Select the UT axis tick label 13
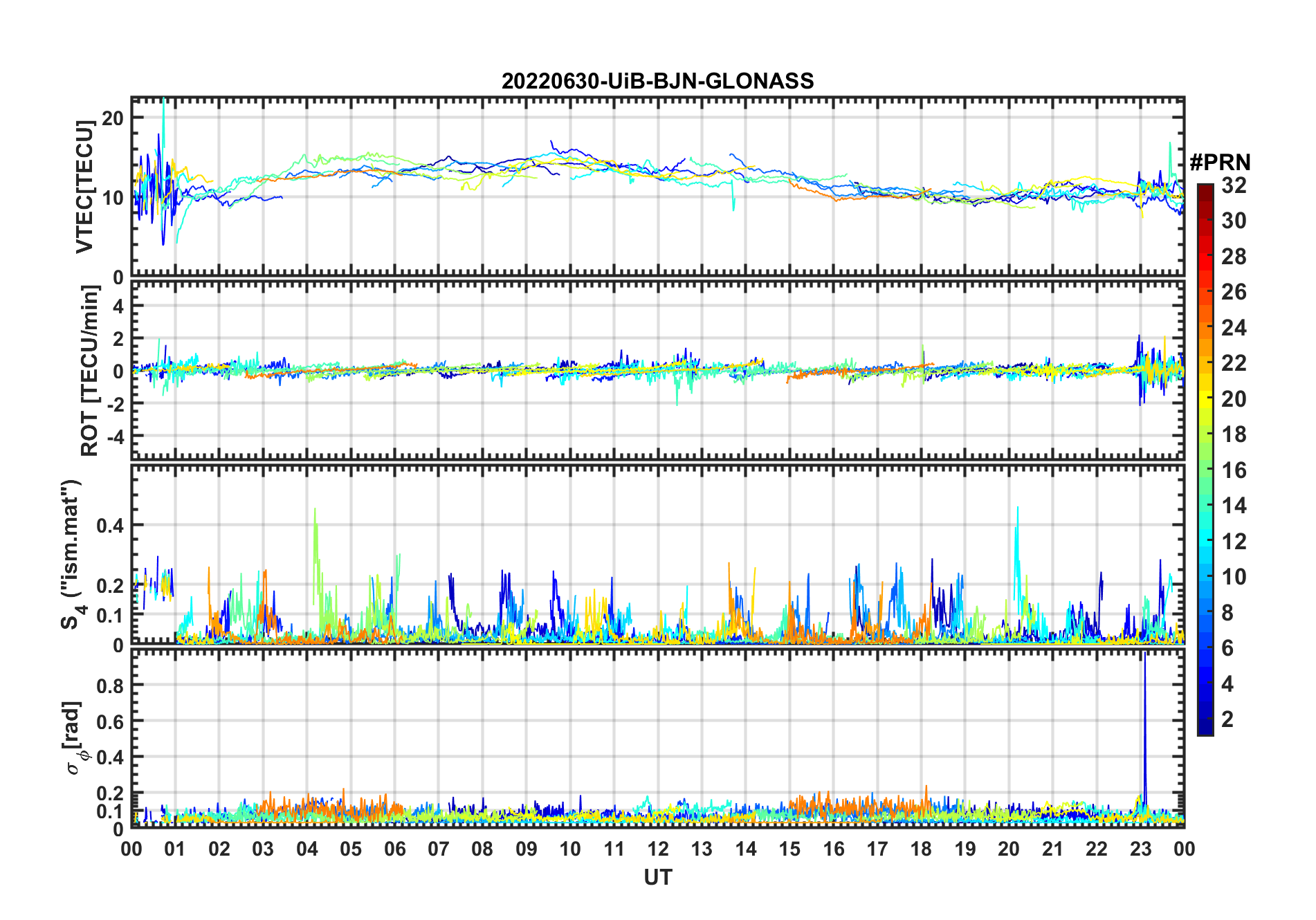The height and width of the screenshot is (920, 1316). coord(702,849)
